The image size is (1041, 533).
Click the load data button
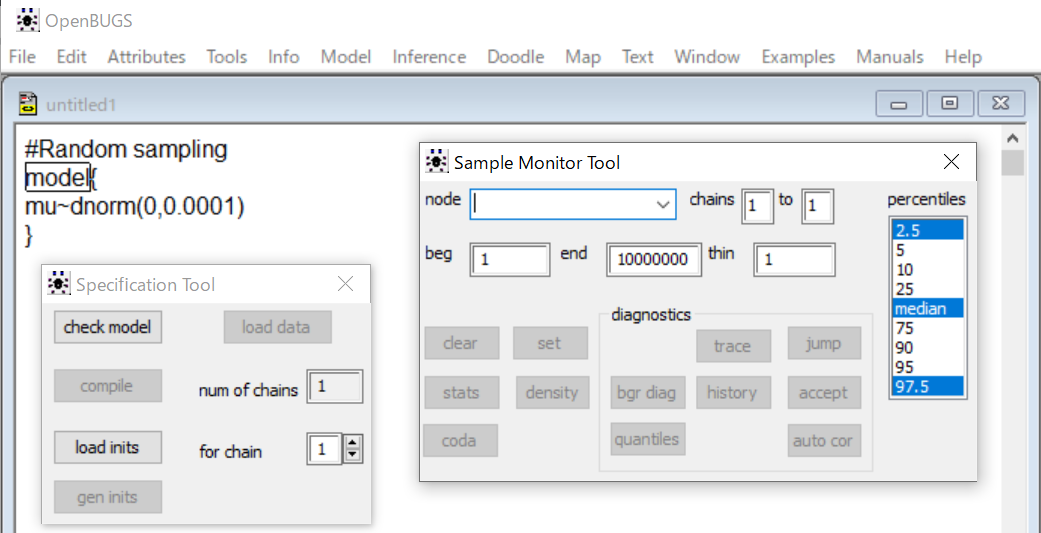(x=278, y=327)
